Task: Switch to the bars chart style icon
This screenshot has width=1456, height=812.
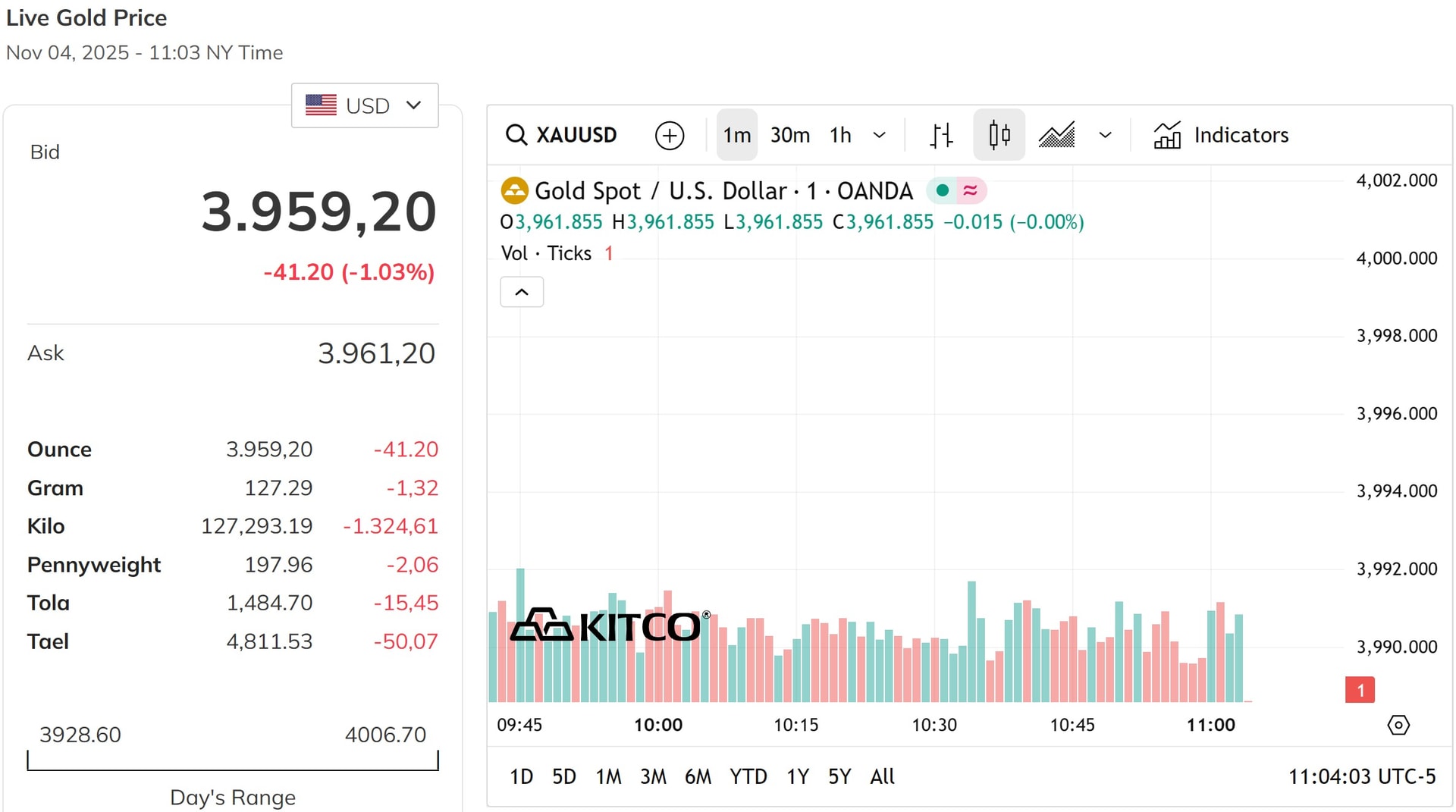Action: coord(940,135)
